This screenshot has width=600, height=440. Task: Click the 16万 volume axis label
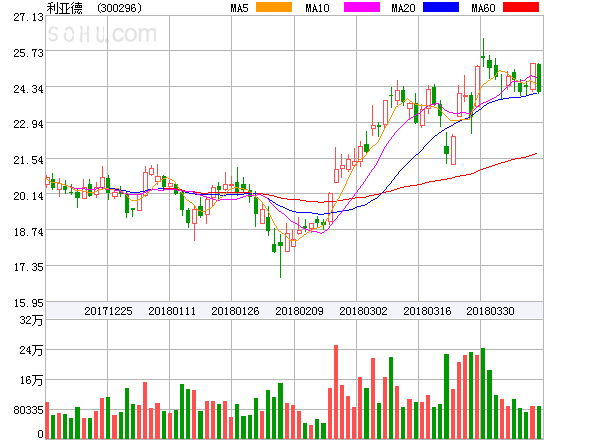(31, 380)
